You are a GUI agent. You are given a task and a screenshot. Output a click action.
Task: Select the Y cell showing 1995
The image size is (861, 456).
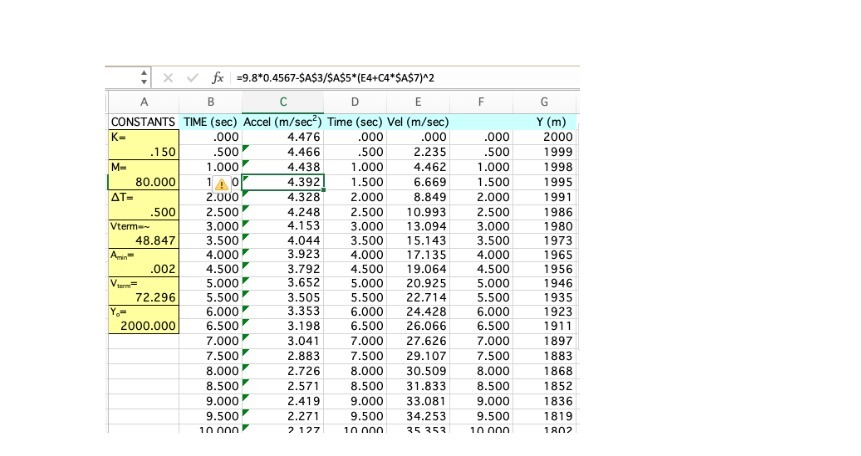click(x=544, y=182)
